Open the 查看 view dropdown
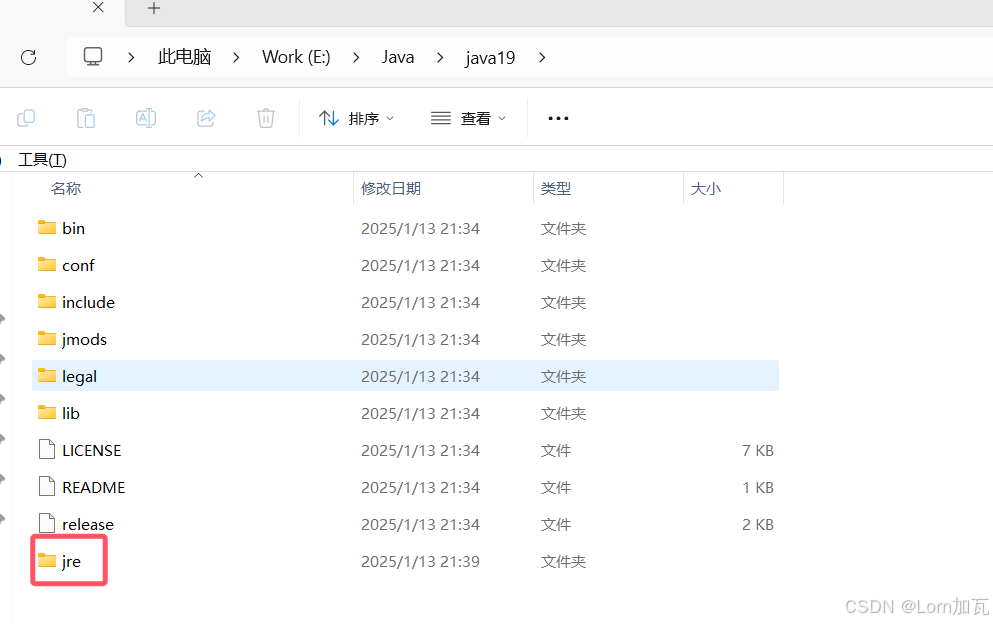The width and height of the screenshot is (993, 624). coord(468,118)
